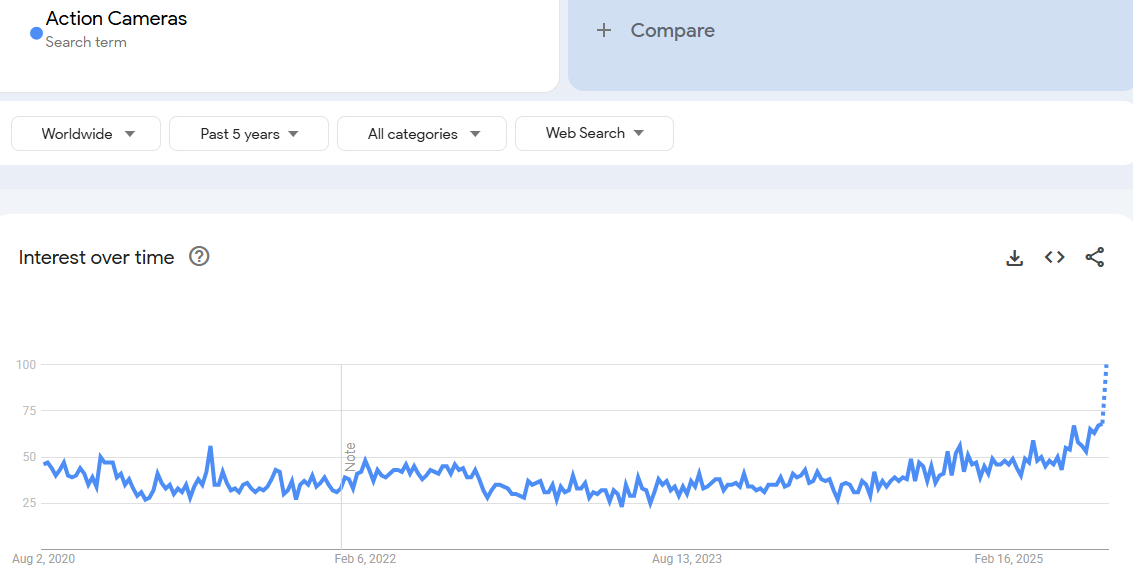Click the dotted forecast line at chart end

(x=1105, y=390)
